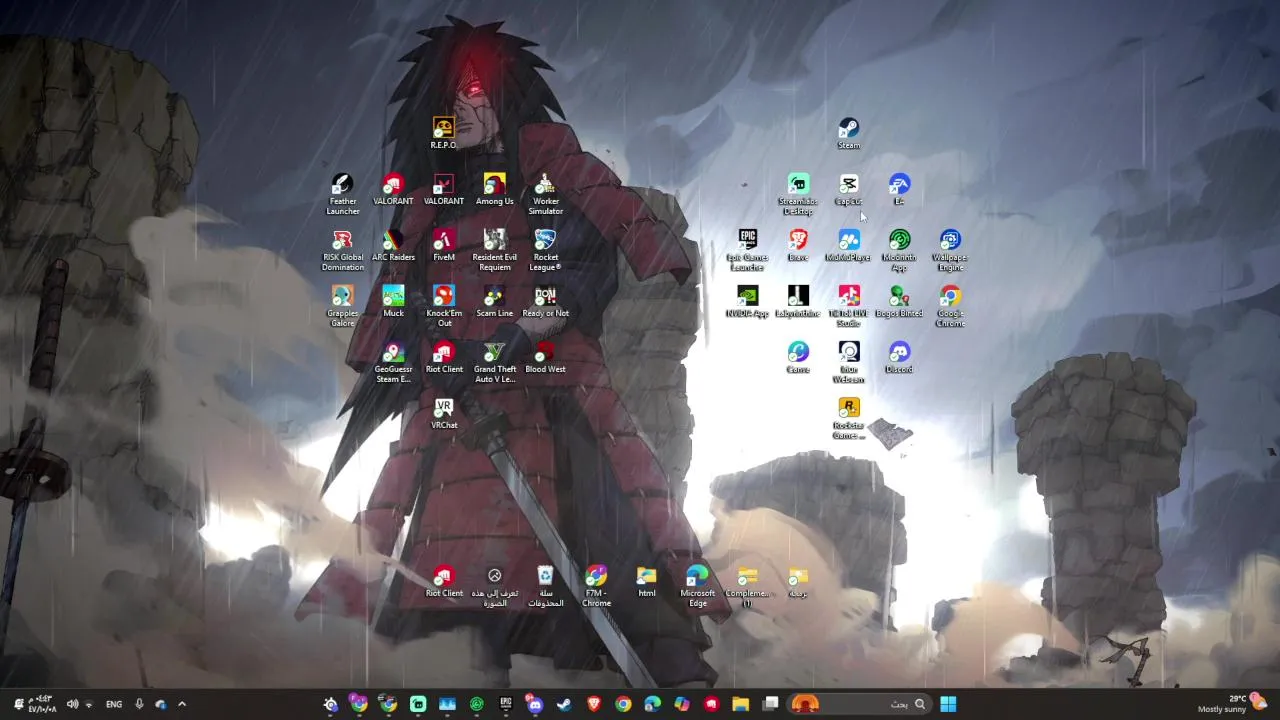Image resolution: width=1280 pixels, height=720 pixels.
Task: Open Microsoft Edge from the taskbar
Action: click(x=652, y=704)
